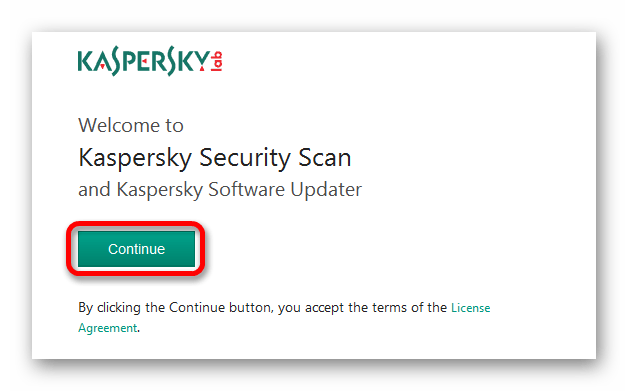Accept terms by clicking green Continue
The width and height of the screenshot is (628, 391).
(136, 249)
